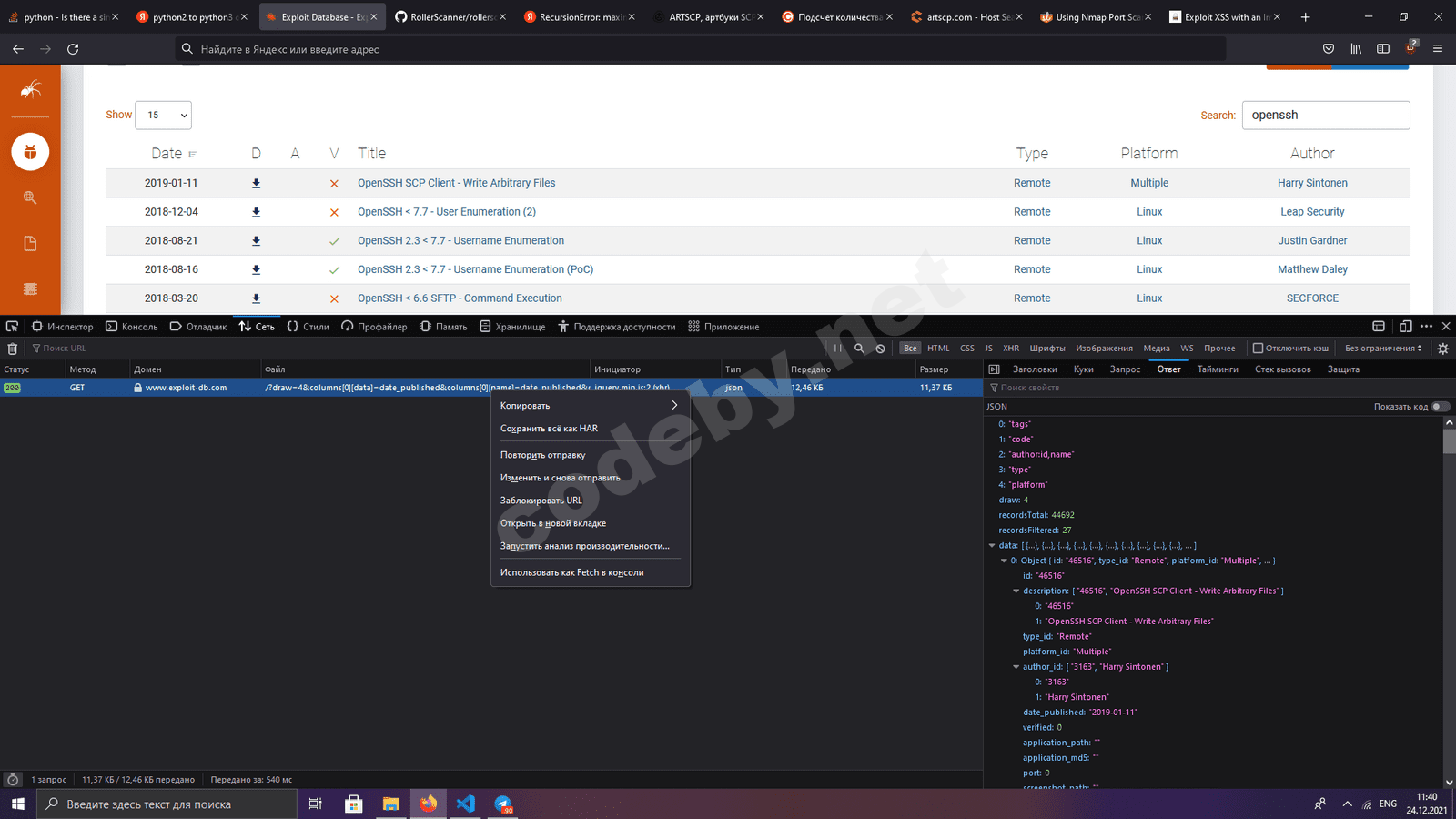Switch to the Заголовки response tab
Screen dimensions: 1456x819
[1035, 369]
